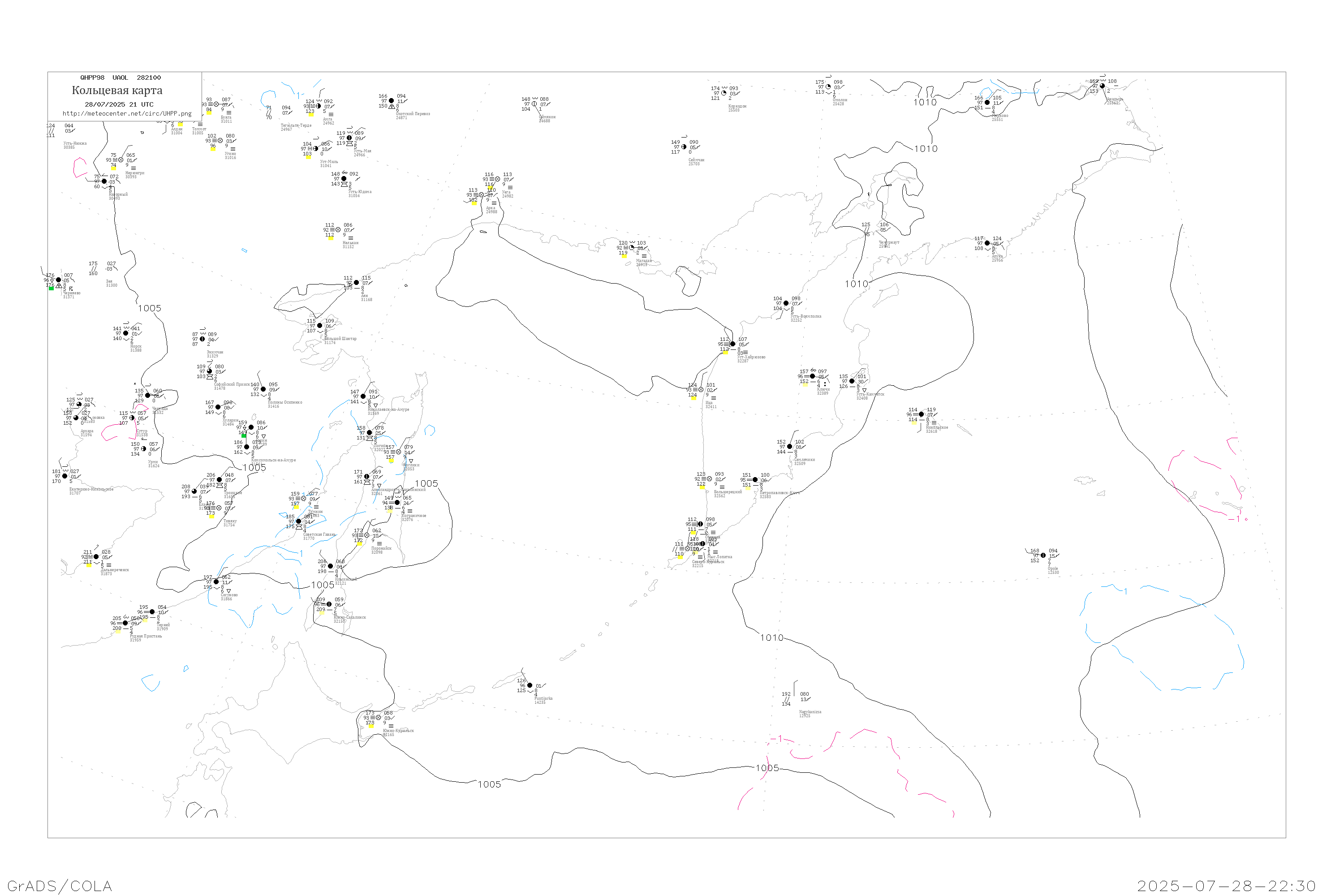The height and width of the screenshot is (896, 1344).
Task: Click the Магадан station plot symbol
Action: [x=631, y=248]
